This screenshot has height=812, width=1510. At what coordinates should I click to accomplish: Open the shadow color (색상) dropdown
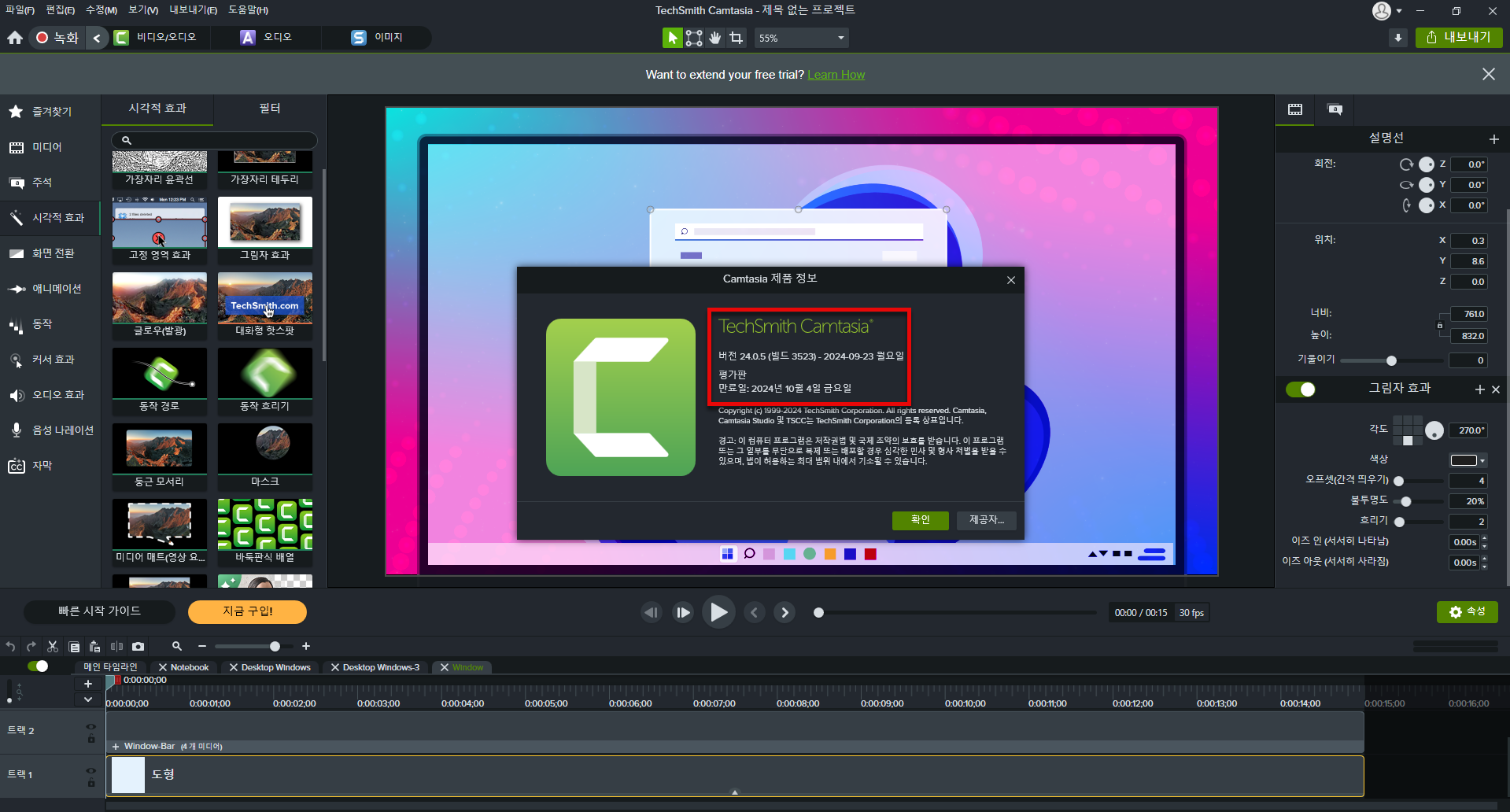coord(1468,460)
